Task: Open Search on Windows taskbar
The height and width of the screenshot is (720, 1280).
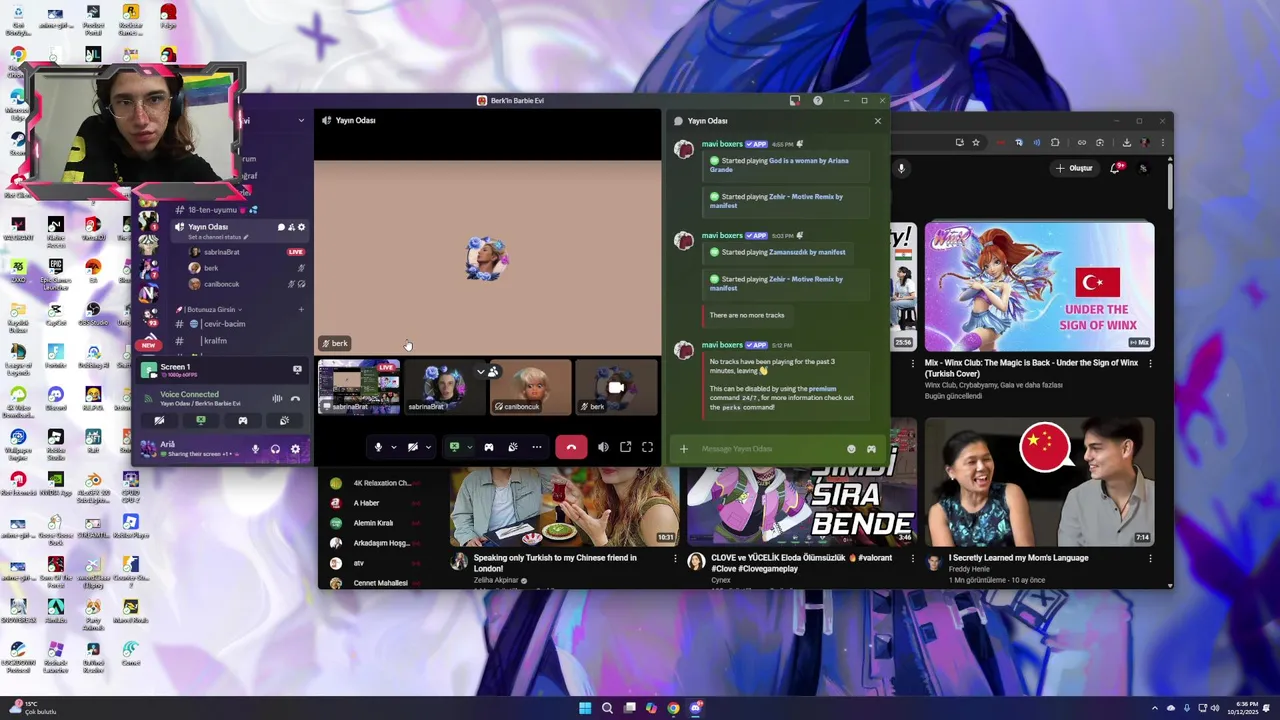Action: (x=607, y=708)
